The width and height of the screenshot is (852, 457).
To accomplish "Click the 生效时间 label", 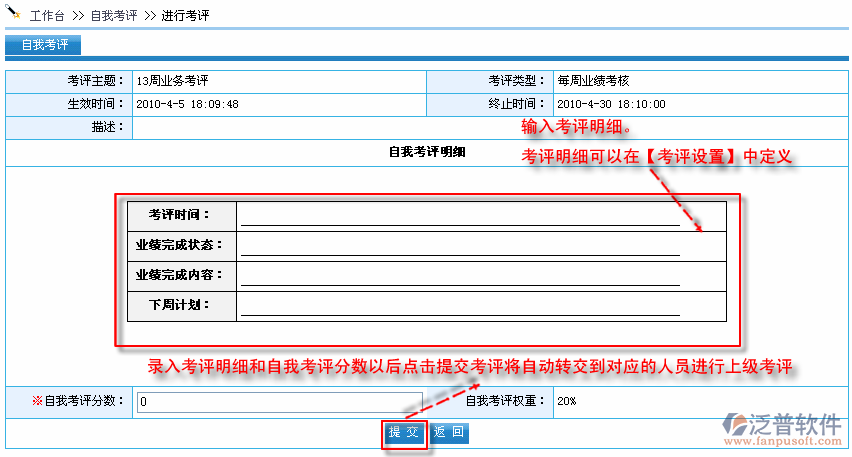I will pyautogui.click(x=95, y=104).
